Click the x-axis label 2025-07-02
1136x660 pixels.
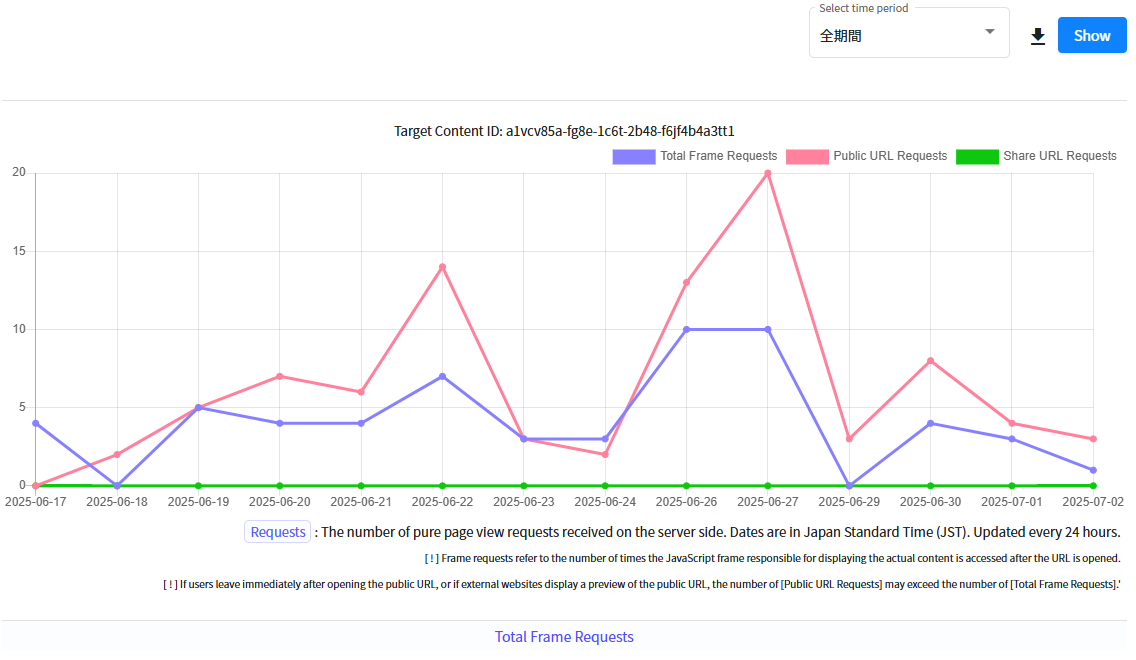(1093, 502)
